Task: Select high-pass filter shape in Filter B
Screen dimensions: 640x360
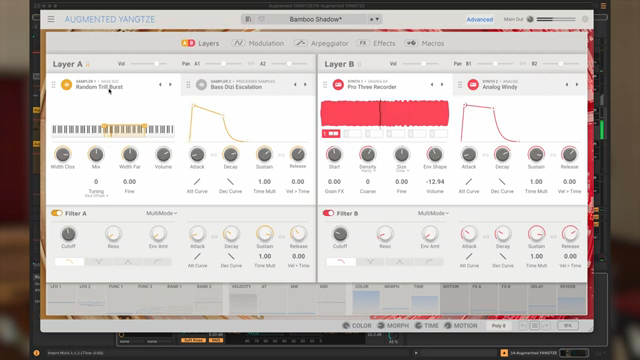Action: coord(429,262)
